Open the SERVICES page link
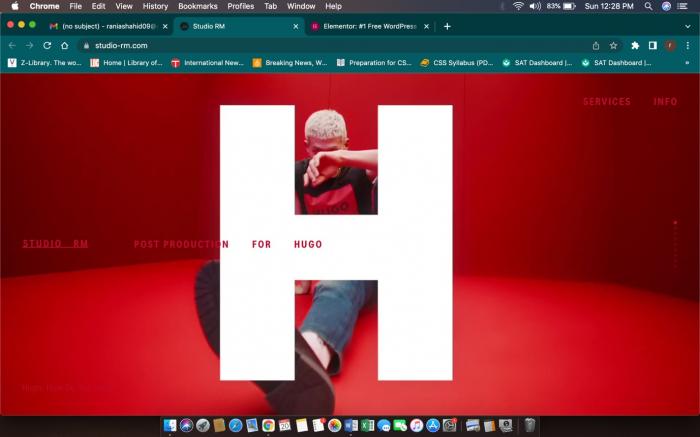Image resolution: width=700 pixels, height=437 pixels. 607,102
